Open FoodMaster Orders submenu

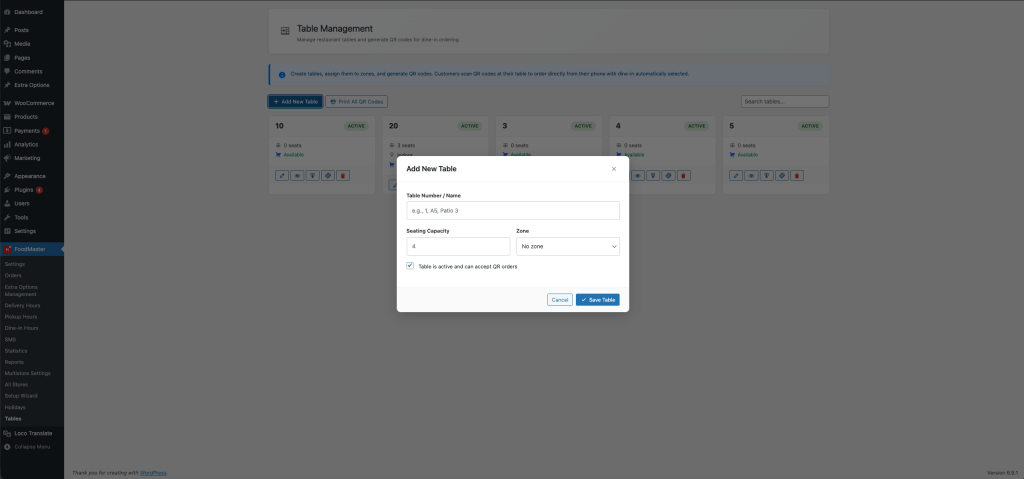[x=13, y=275]
